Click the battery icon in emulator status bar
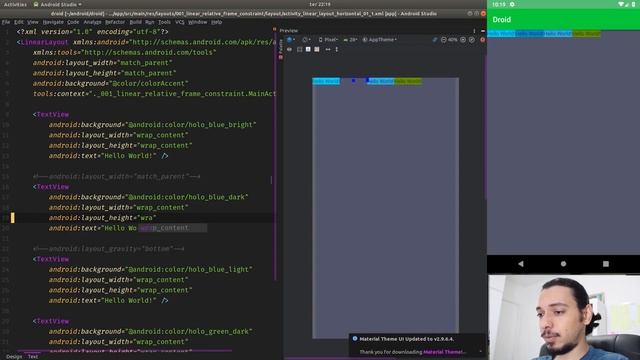640x360 pixels. [x=633, y=4]
